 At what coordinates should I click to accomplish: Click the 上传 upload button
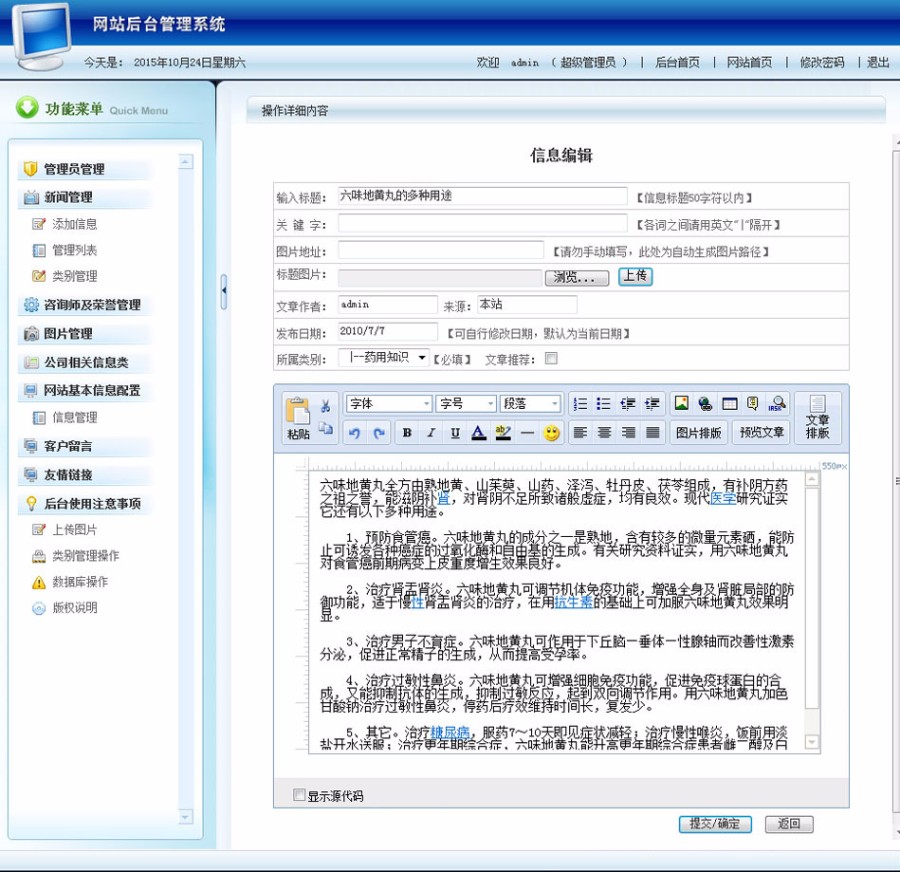pyautogui.click(x=635, y=276)
